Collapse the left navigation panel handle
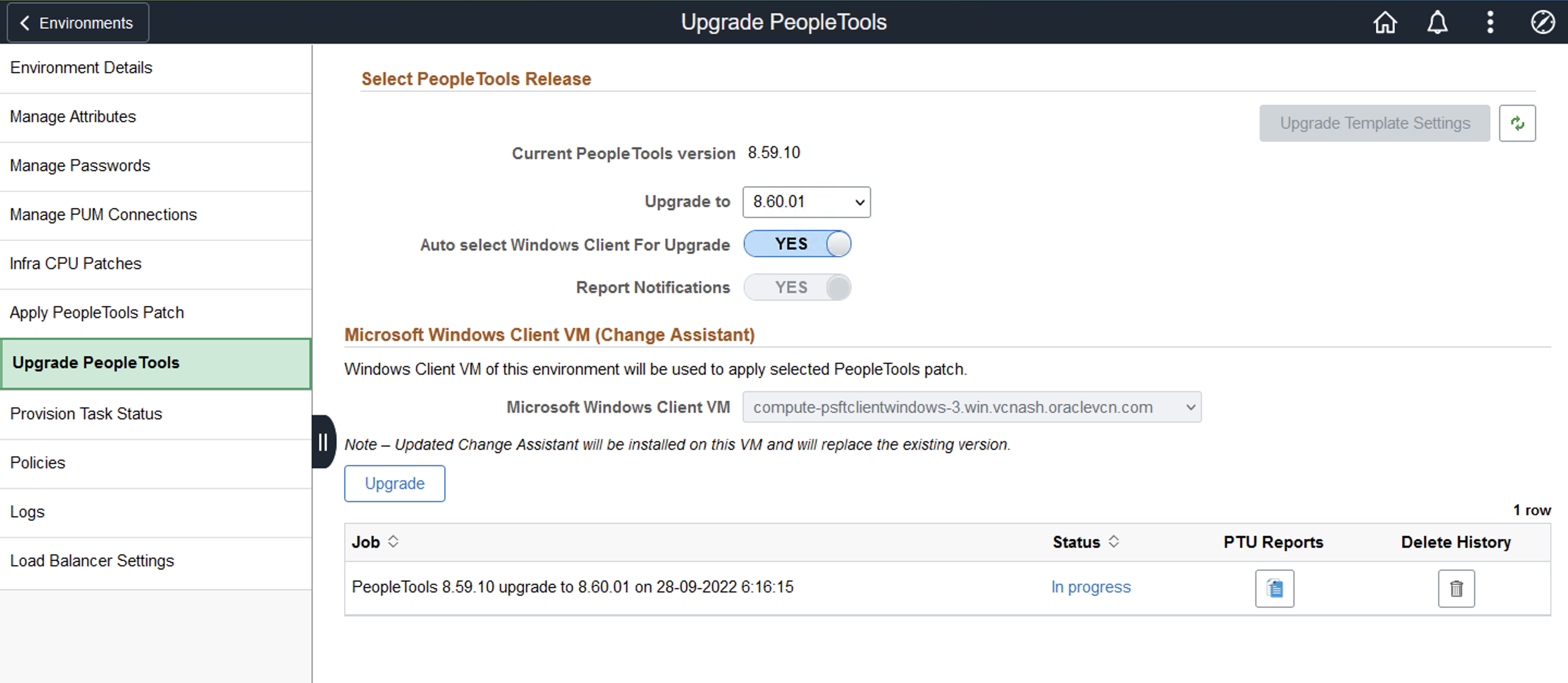The height and width of the screenshot is (683, 1568). click(x=323, y=442)
